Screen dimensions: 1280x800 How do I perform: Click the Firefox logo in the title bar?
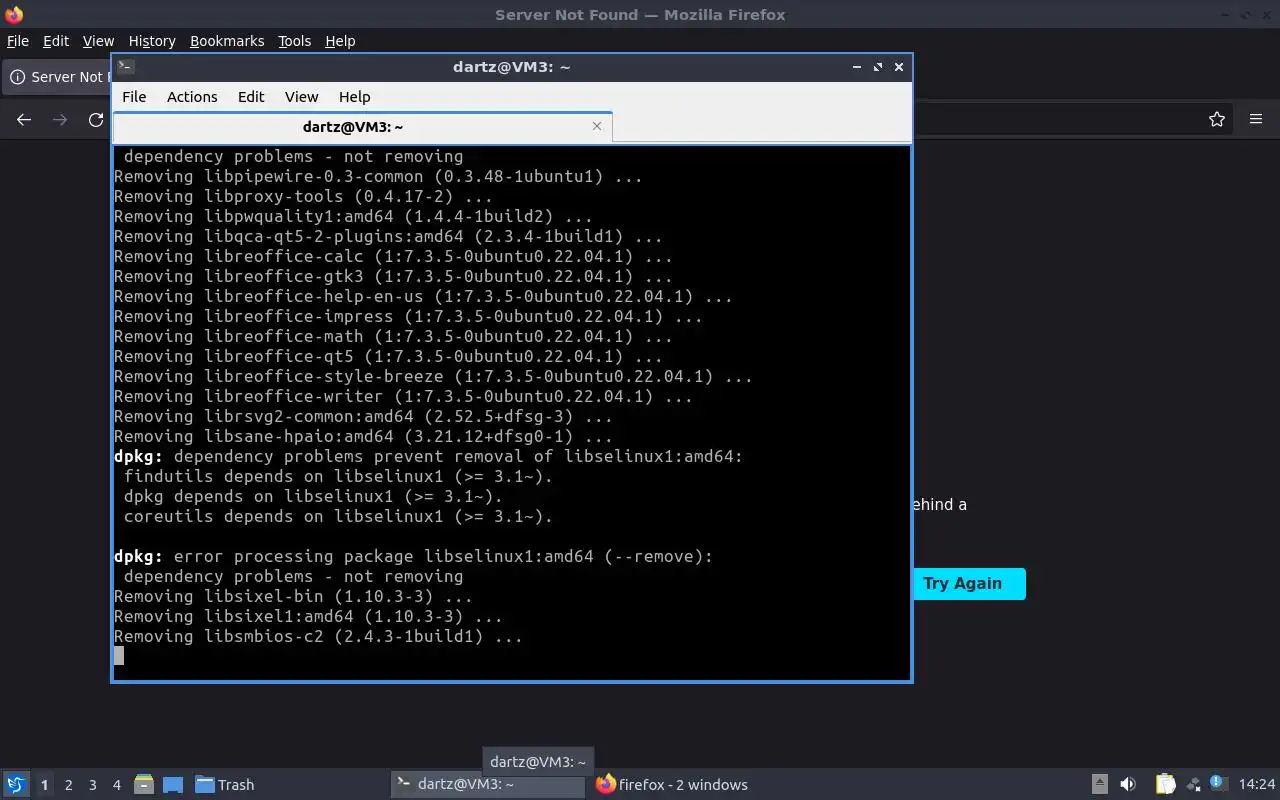14,14
